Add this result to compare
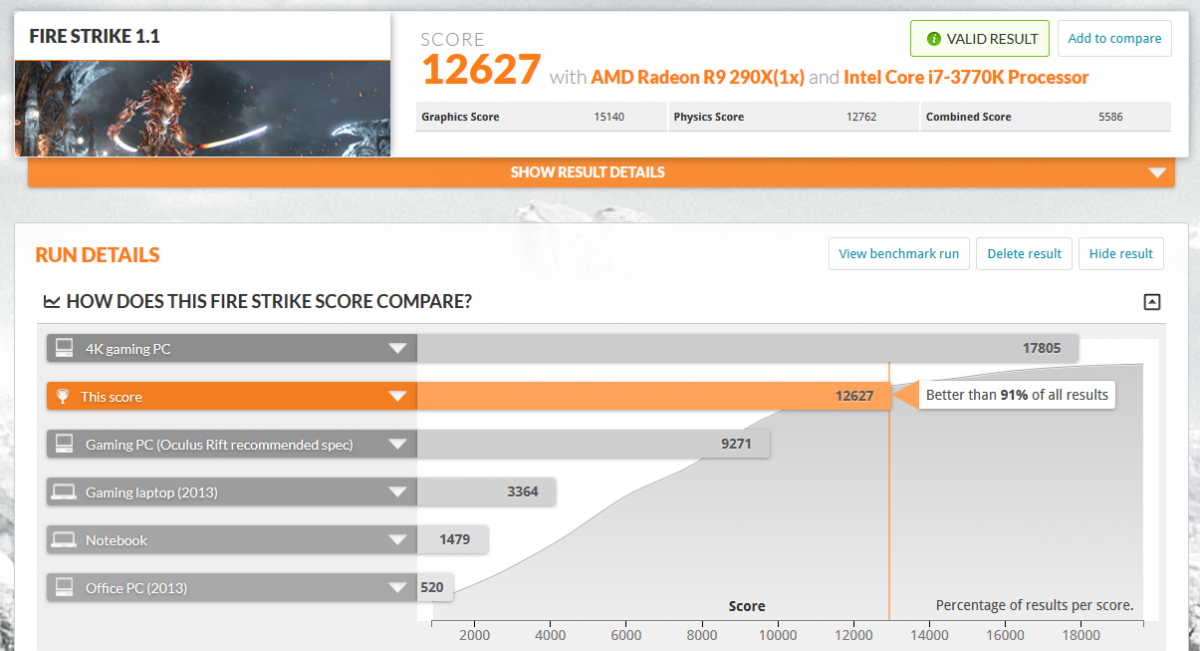The image size is (1200, 651). (x=1114, y=39)
